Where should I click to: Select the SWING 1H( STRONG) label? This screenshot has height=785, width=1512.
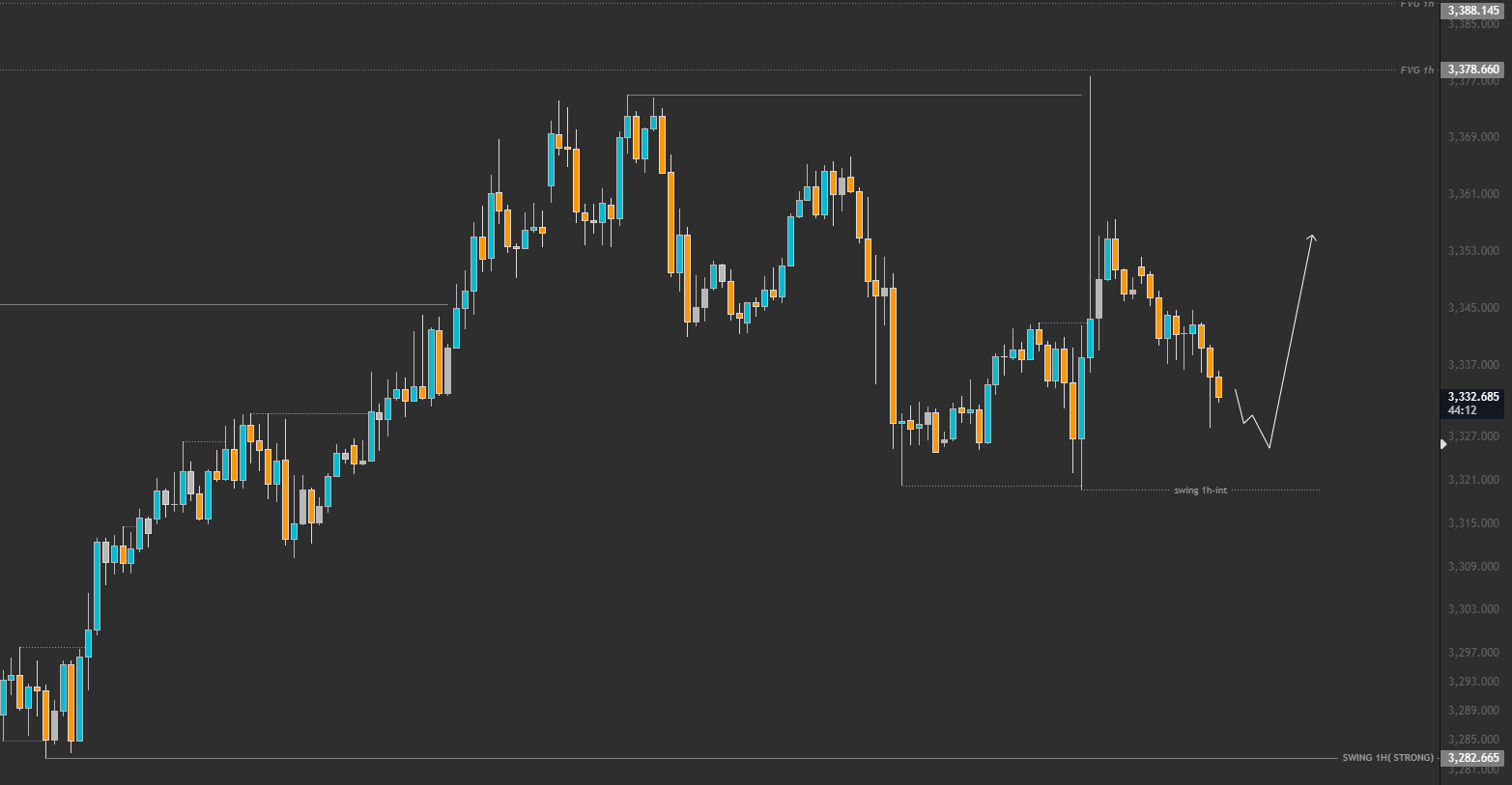coord(1388,758)
